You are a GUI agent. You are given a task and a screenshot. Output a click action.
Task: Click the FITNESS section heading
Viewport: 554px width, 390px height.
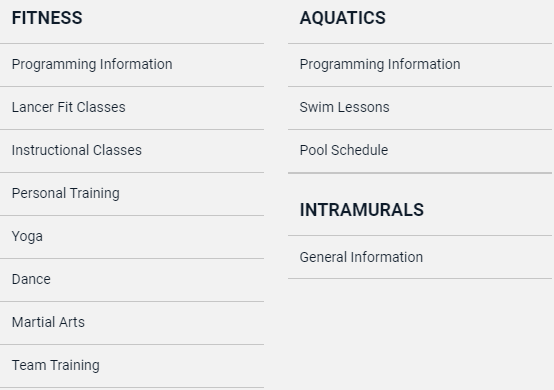(x=47, y=18)
